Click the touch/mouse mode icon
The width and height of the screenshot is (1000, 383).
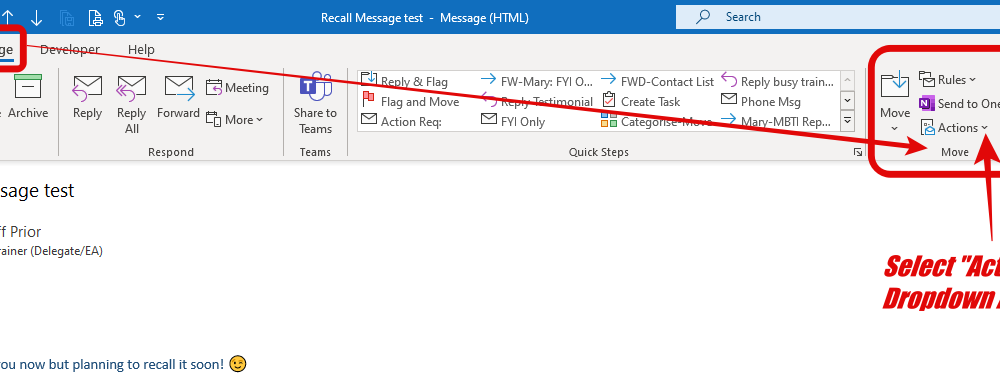120,17
